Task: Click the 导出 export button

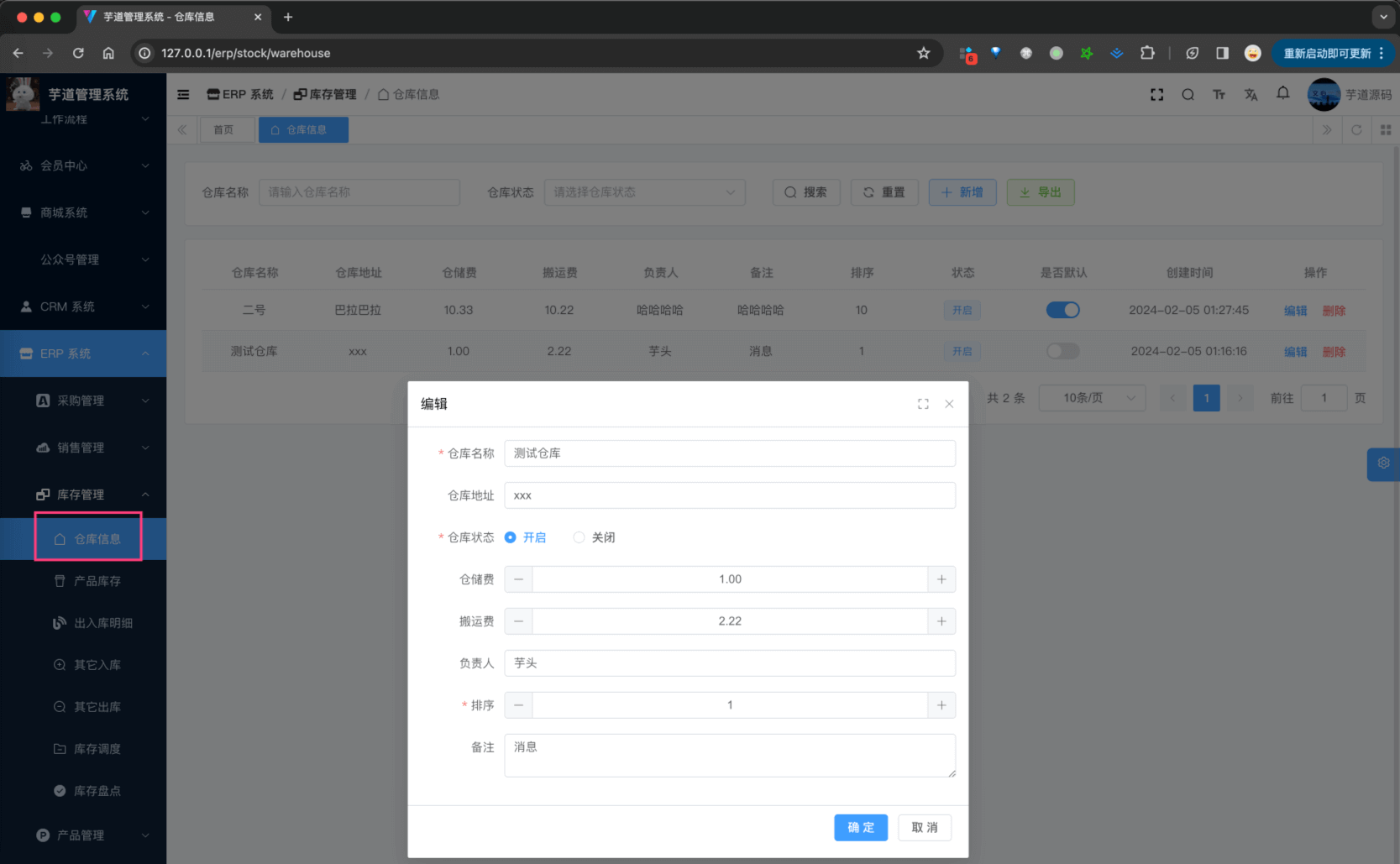Action: [x=1040, y=192]
